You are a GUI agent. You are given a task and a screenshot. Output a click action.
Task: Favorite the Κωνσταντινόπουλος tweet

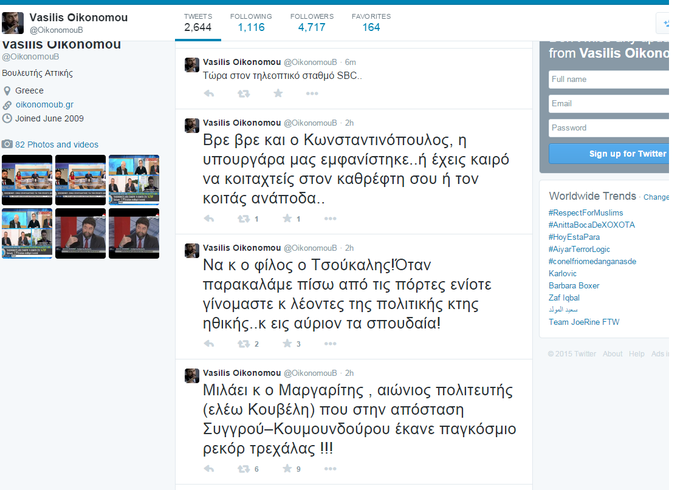click(287, 218)
